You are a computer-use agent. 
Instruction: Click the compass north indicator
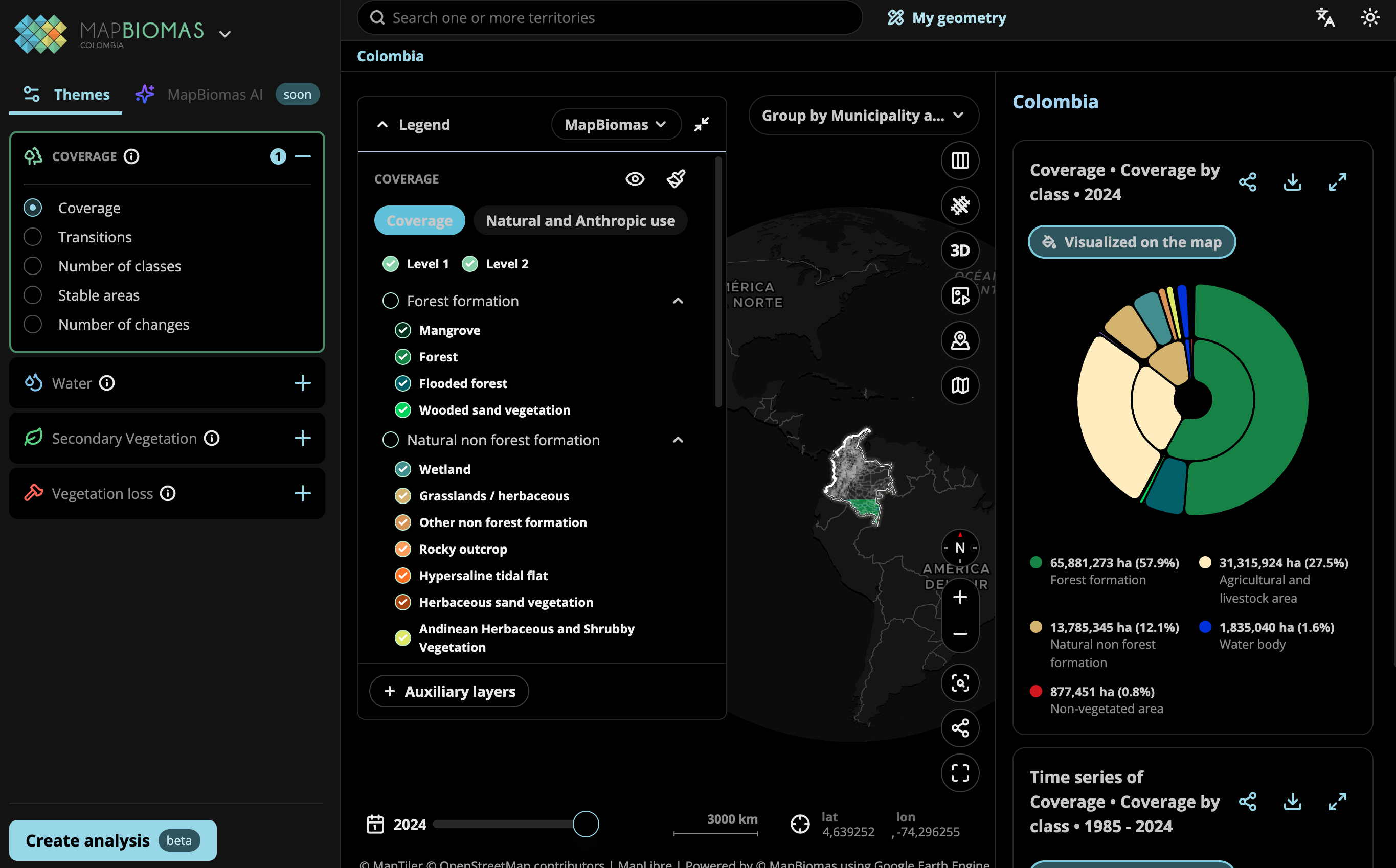click(960, 547)
